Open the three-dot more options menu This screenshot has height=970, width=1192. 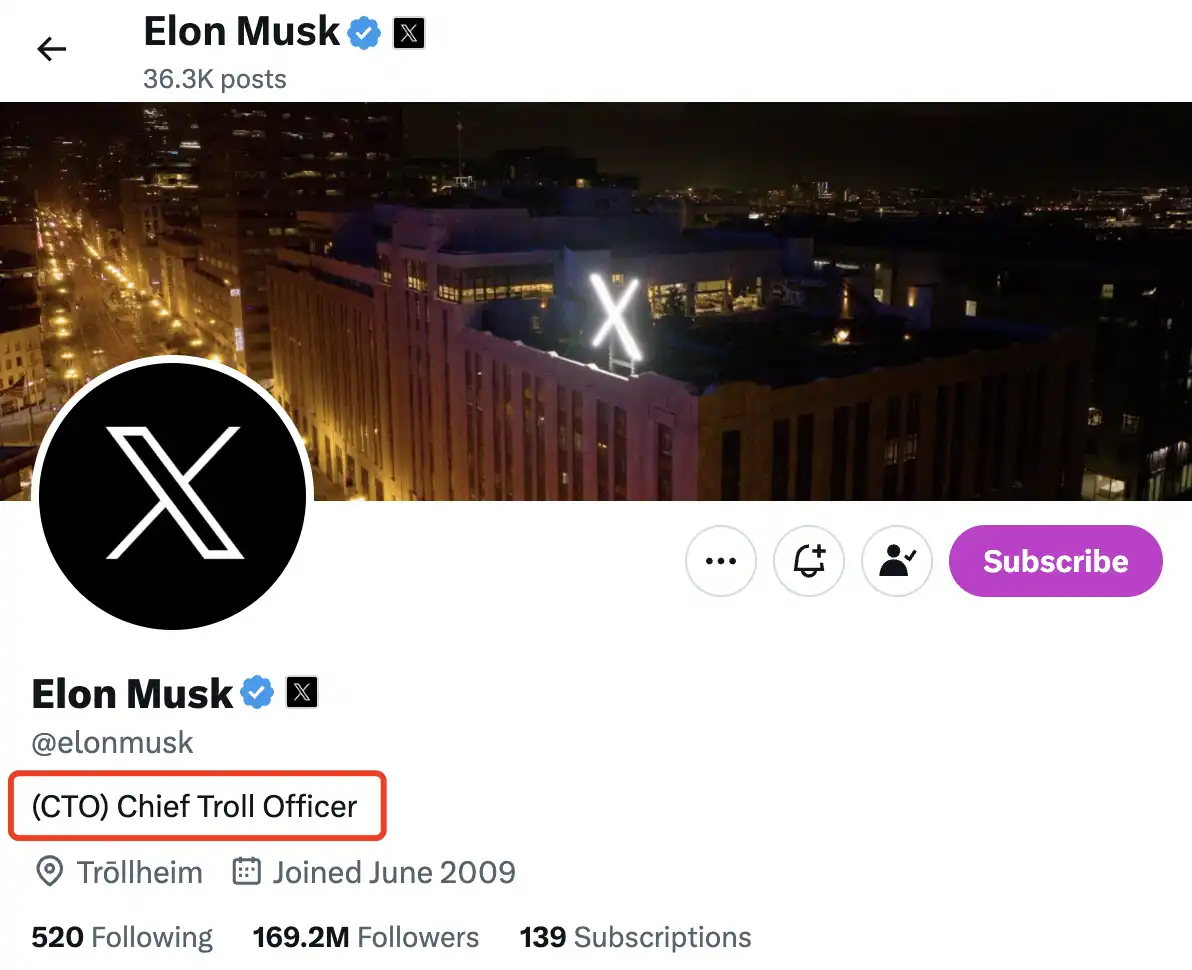click(x=721, y=561)
